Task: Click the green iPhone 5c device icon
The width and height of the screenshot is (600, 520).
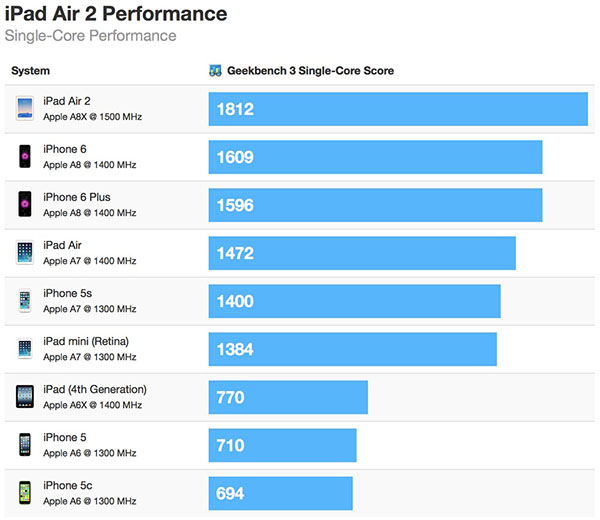Action: click(25, 493)
